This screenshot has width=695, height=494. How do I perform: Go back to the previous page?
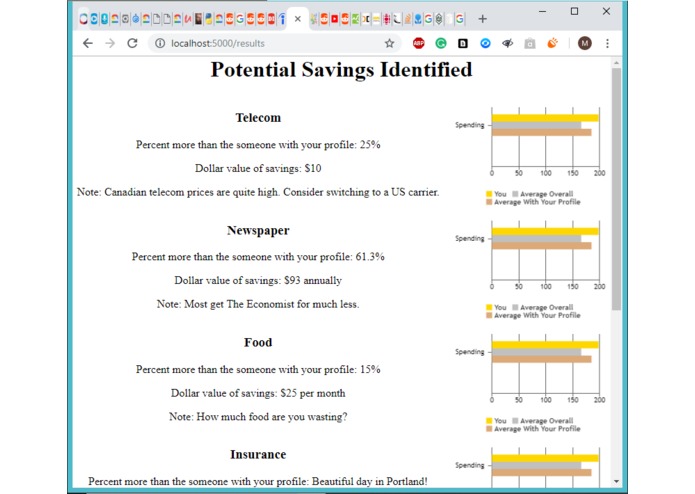click(x=88, y=43)
